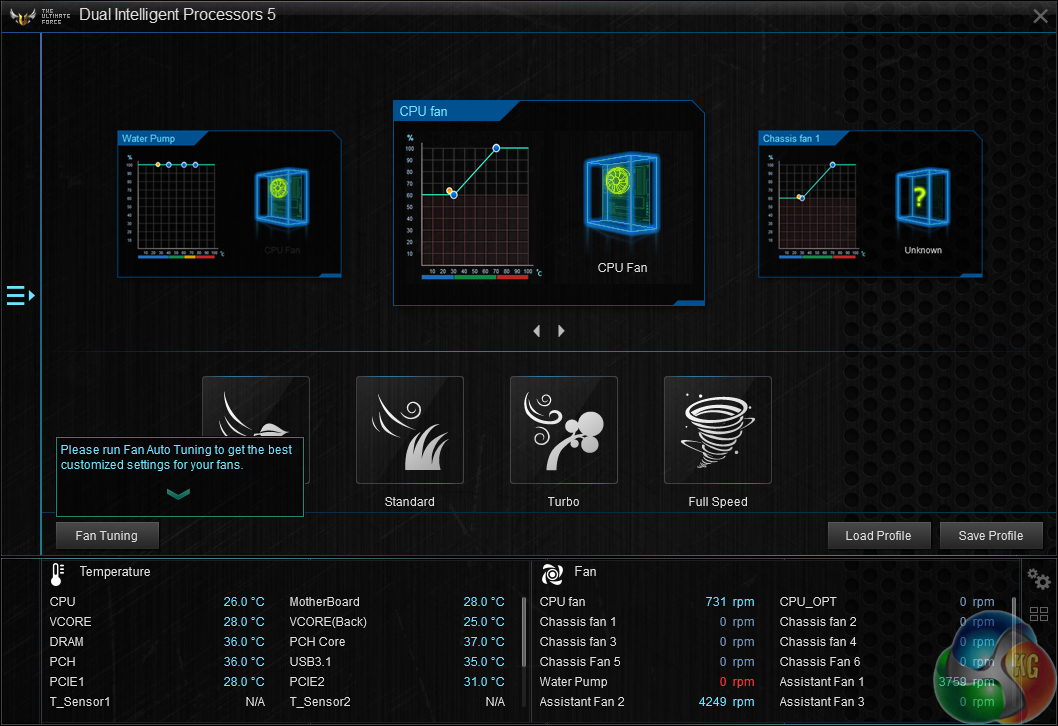Image resolution: width=1058 pixels, height=726 pixels.
Task: Click the Chassis fan 2 label
Action: coord(818,622)
